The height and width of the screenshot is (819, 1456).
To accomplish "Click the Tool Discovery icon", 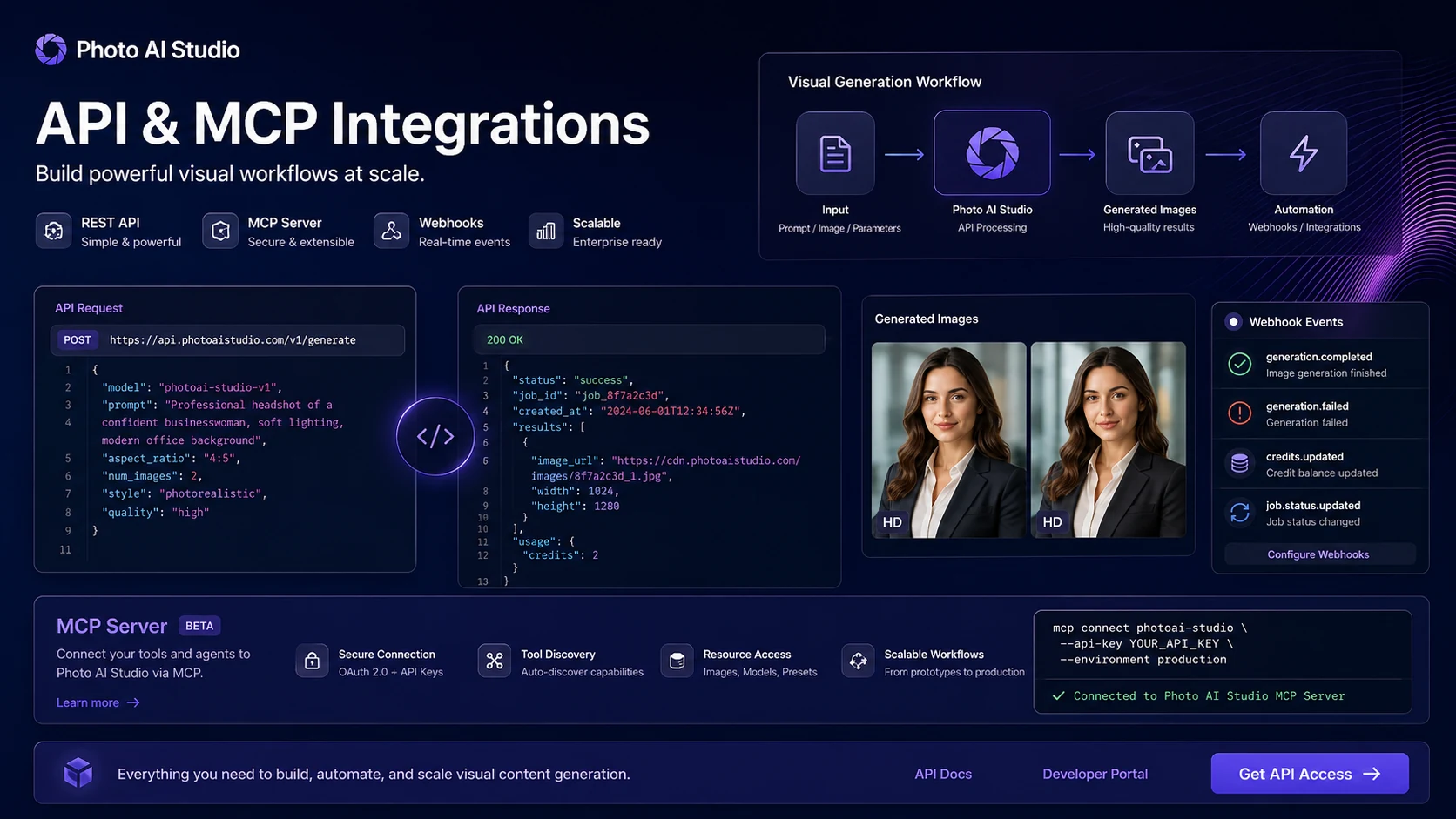I will (495, 661).
